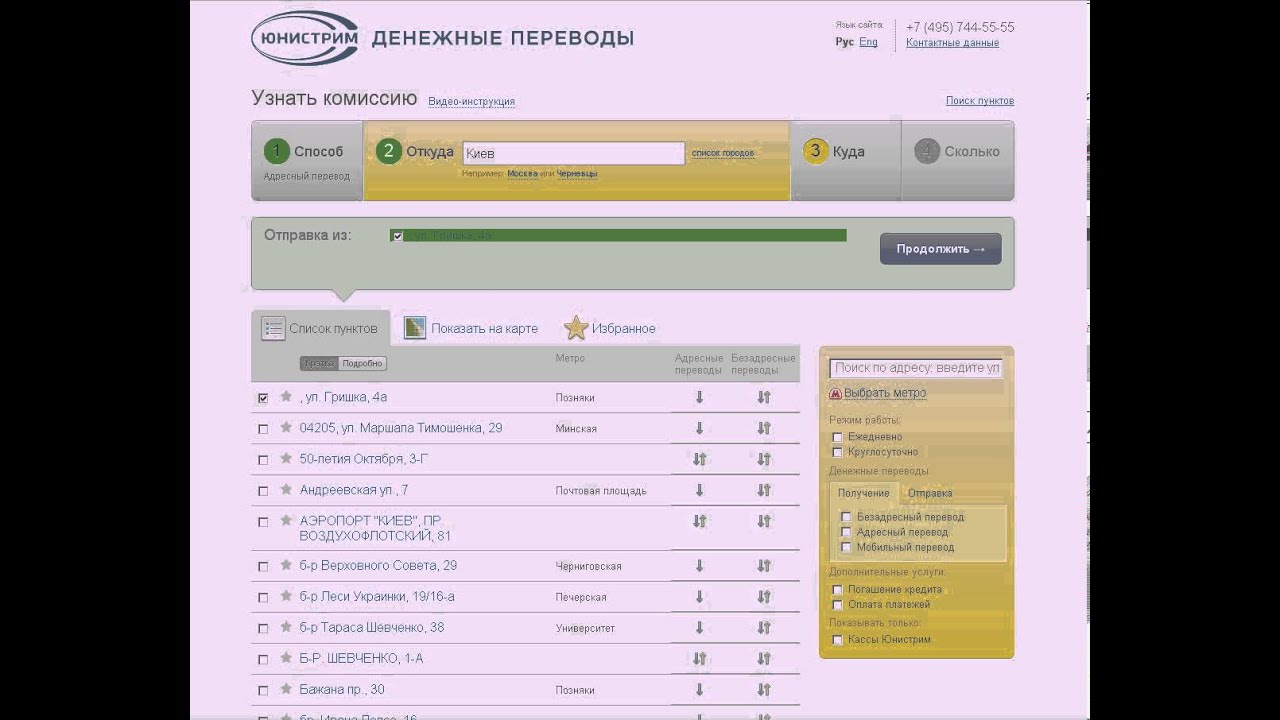Check the Андреевская ул., 7 checkbox

coord(263,491)
